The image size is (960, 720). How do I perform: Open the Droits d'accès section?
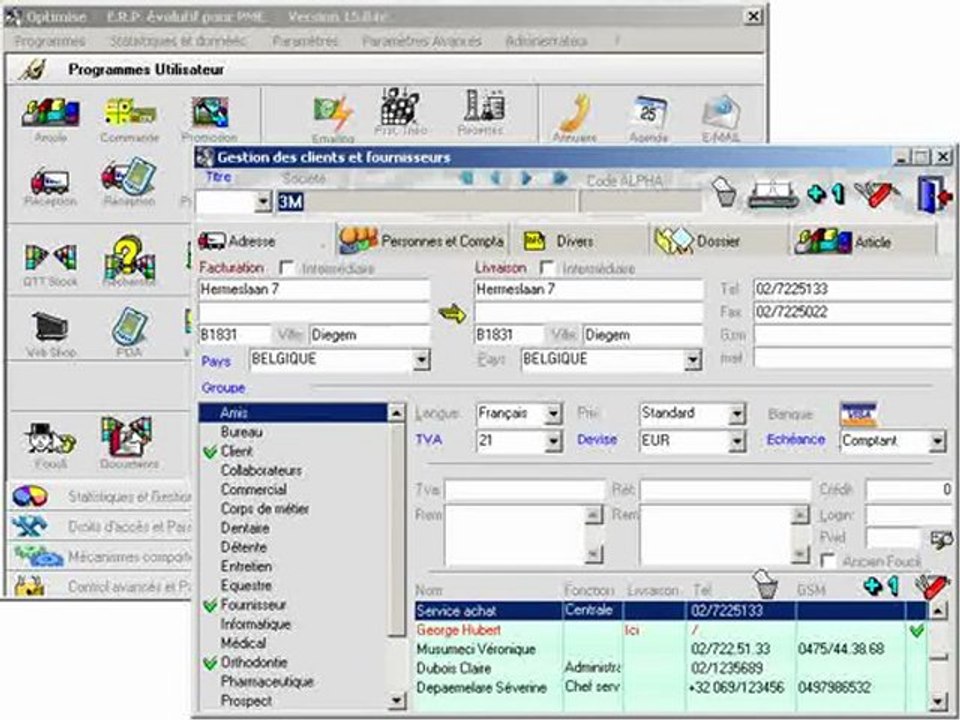101,527
